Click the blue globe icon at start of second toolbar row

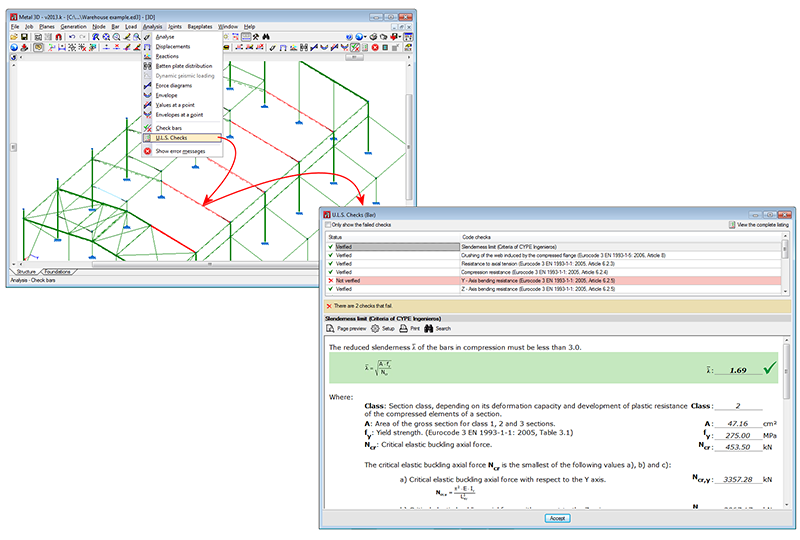click(14, 47)
